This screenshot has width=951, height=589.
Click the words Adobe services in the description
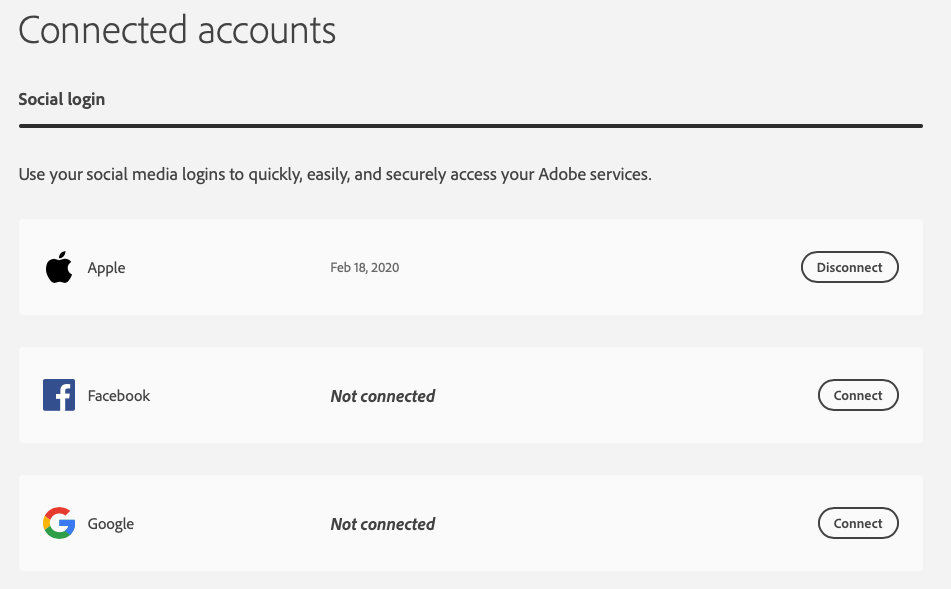pos(594,175)
